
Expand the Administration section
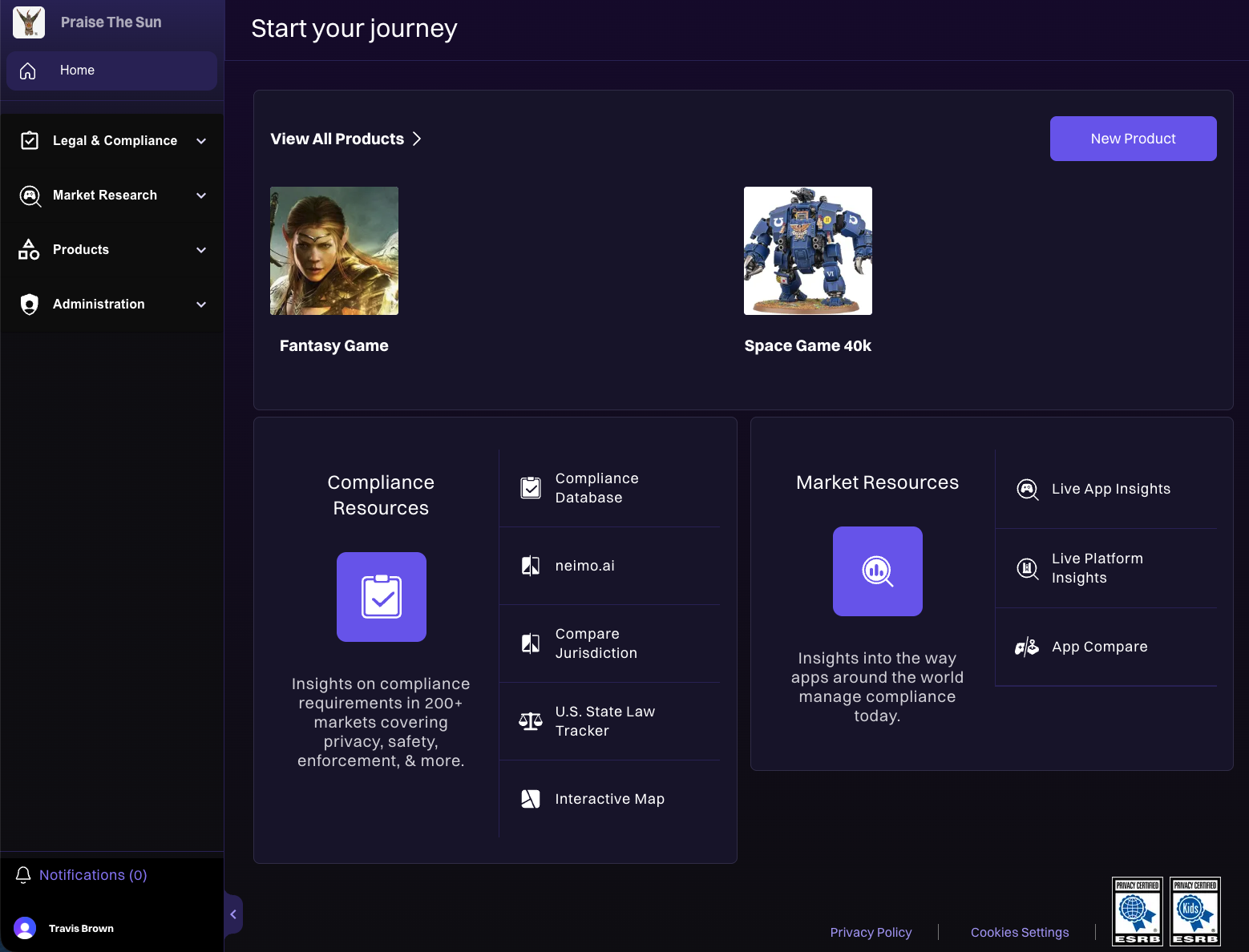[112, 304]
